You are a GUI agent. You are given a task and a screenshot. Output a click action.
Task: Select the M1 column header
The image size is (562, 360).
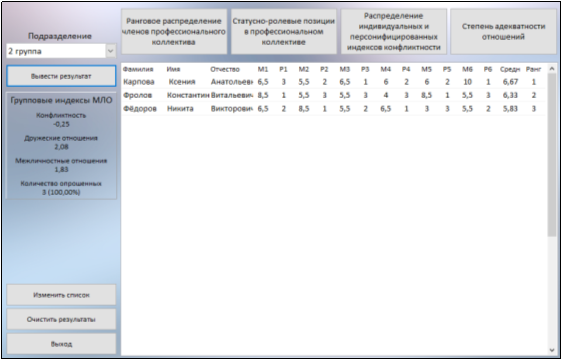[263, 69]
